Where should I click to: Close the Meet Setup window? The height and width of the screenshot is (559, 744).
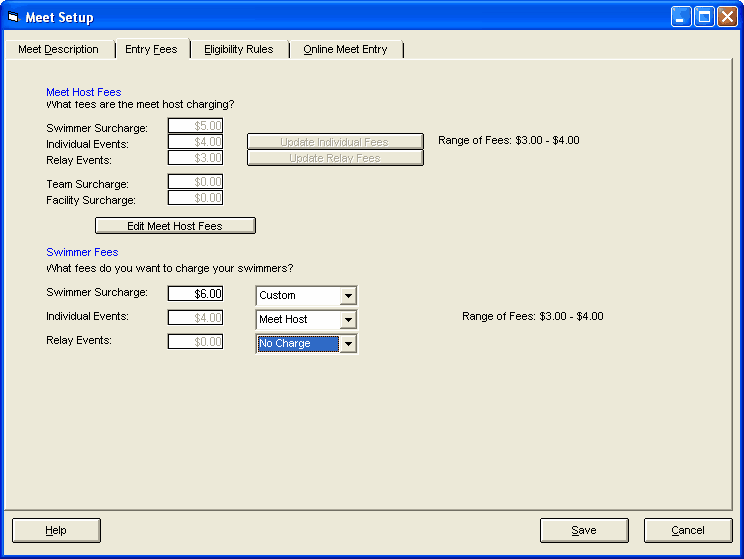[x=727, y=17]
